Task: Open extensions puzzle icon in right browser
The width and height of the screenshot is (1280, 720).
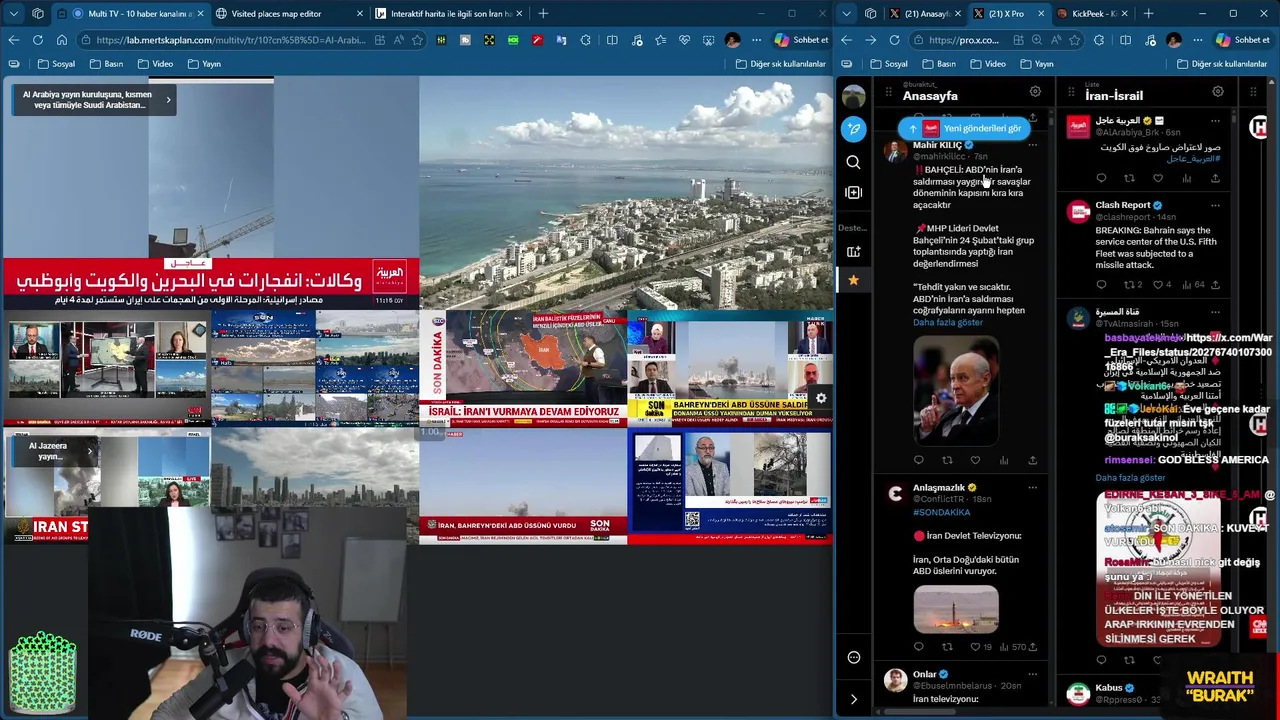Action: coord(1099,40)
